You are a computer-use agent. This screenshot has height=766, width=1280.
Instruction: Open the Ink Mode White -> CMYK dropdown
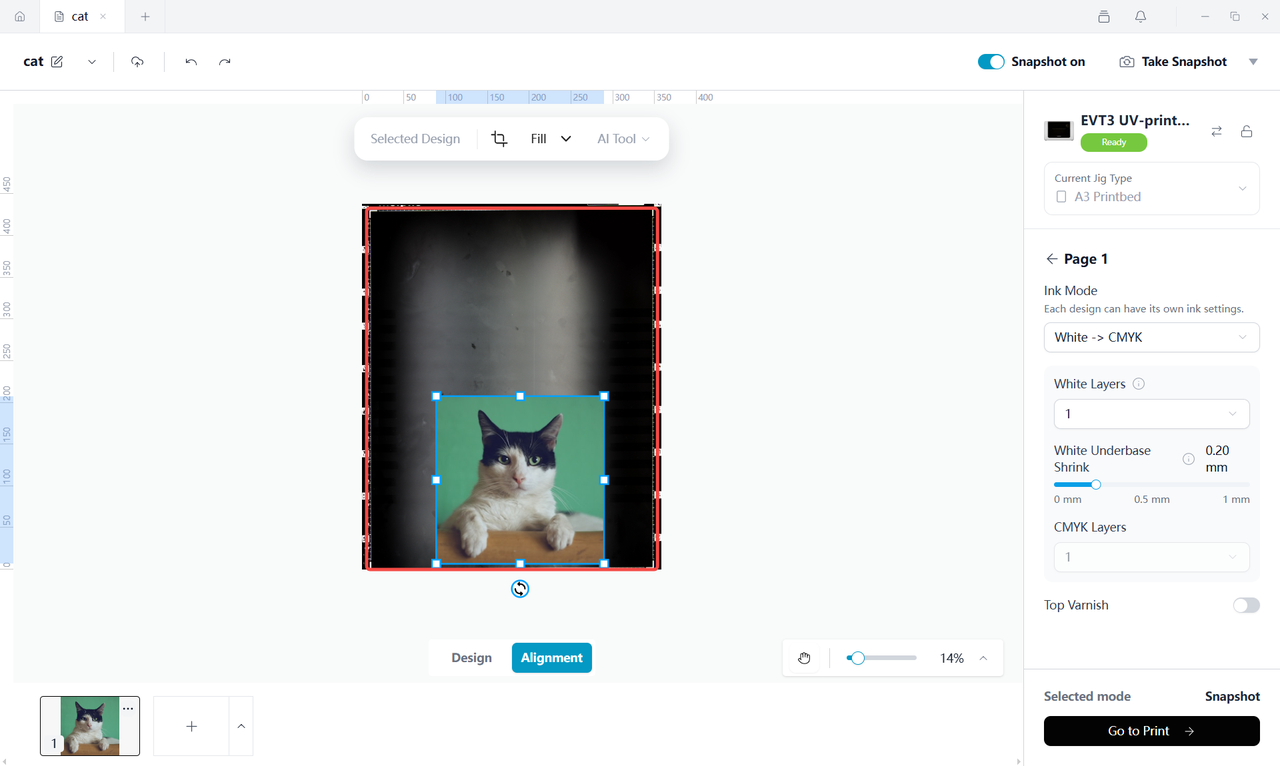click(x=1152, y=337)
